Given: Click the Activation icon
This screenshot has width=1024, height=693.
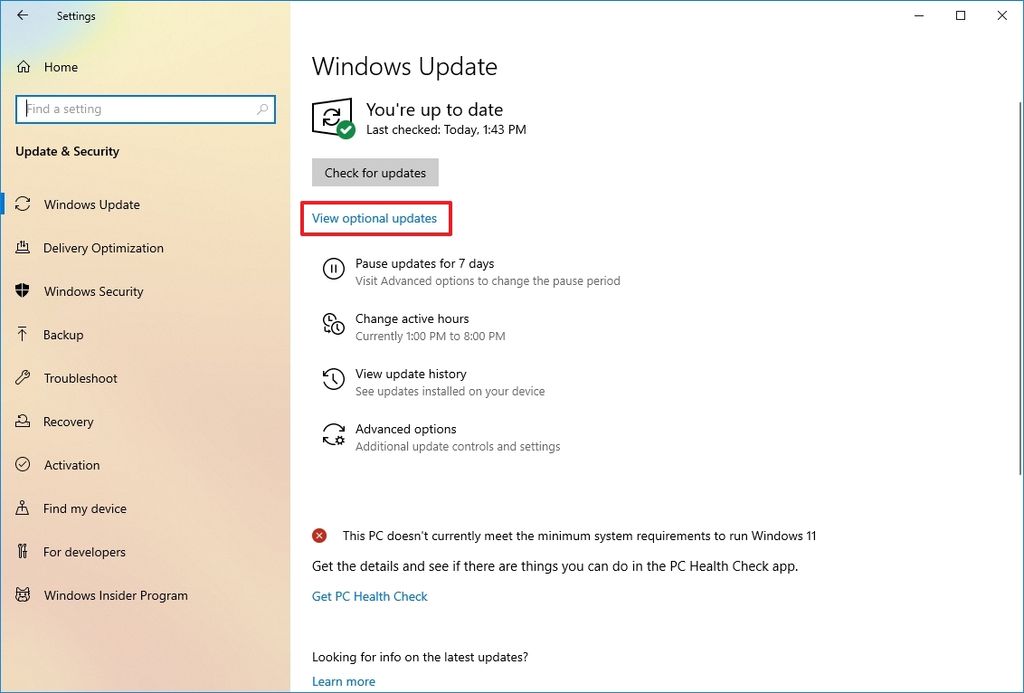Looking at the screenshot, I should tap(24, 465).
